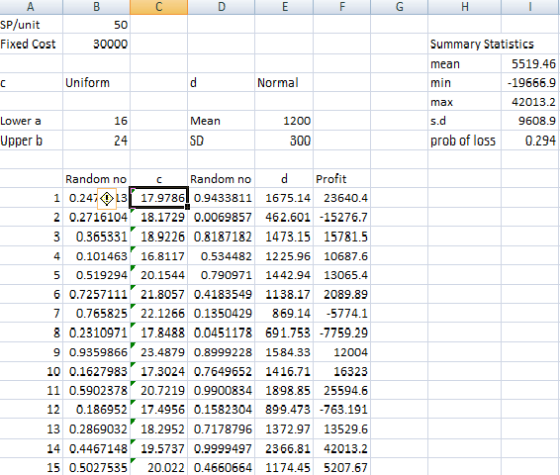
Task: Select Lower a value 16
Action: (x=96, y=121)
